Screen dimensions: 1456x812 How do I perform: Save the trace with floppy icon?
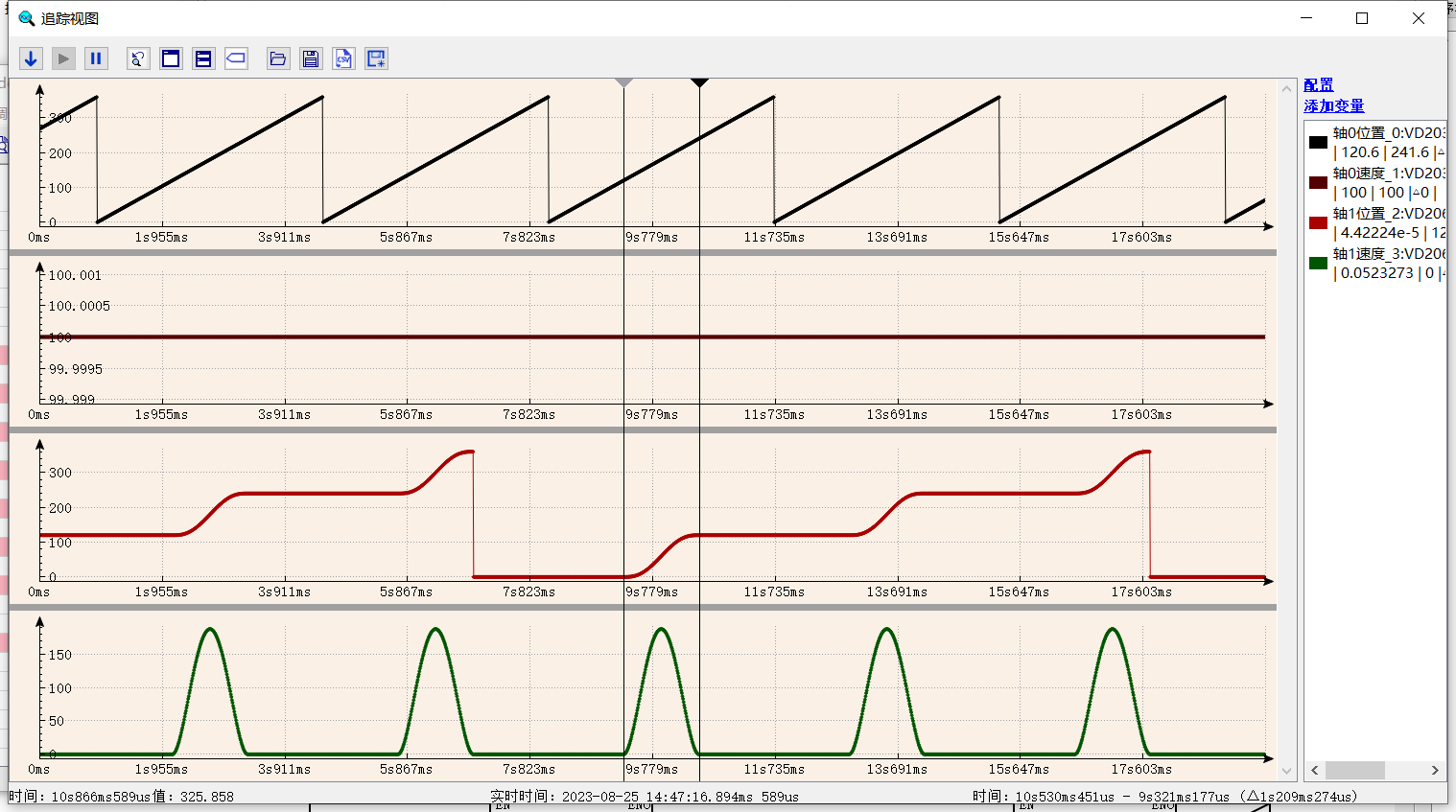[x=311, y=58]
